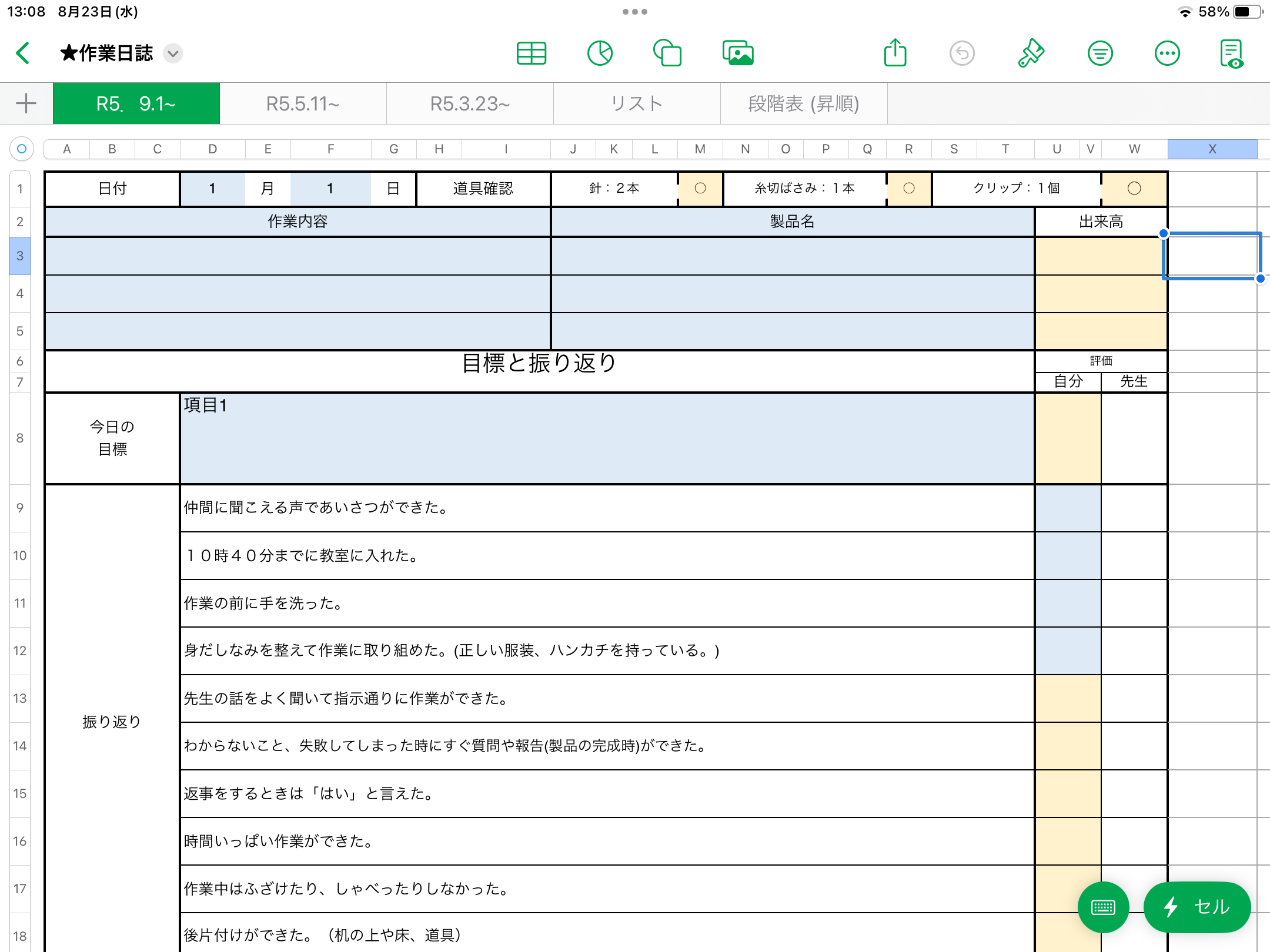Screen dimensions: 1270x952
Task: Toggle the circle check beside 針:2本
Action: (700, 188)
